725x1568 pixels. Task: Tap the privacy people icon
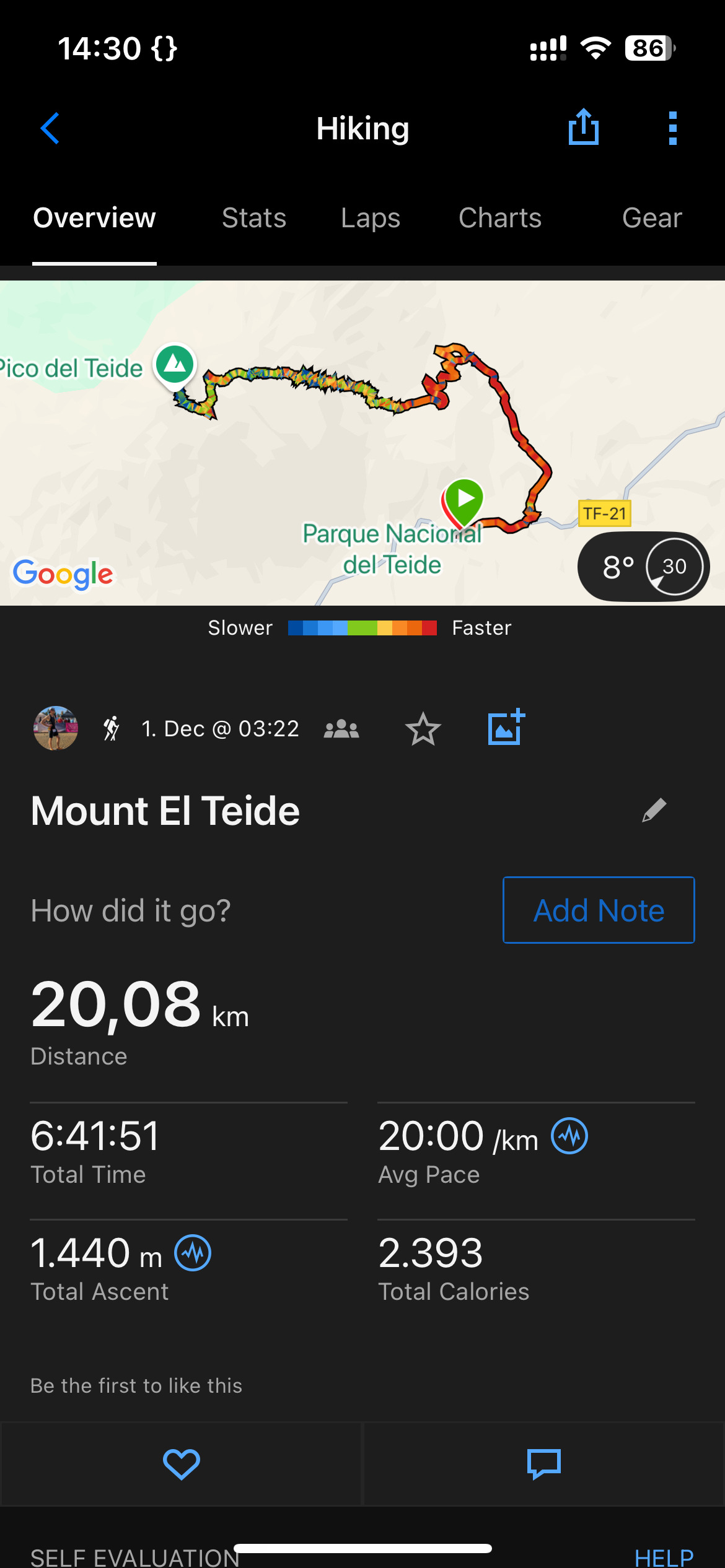(x=341, y=729)
